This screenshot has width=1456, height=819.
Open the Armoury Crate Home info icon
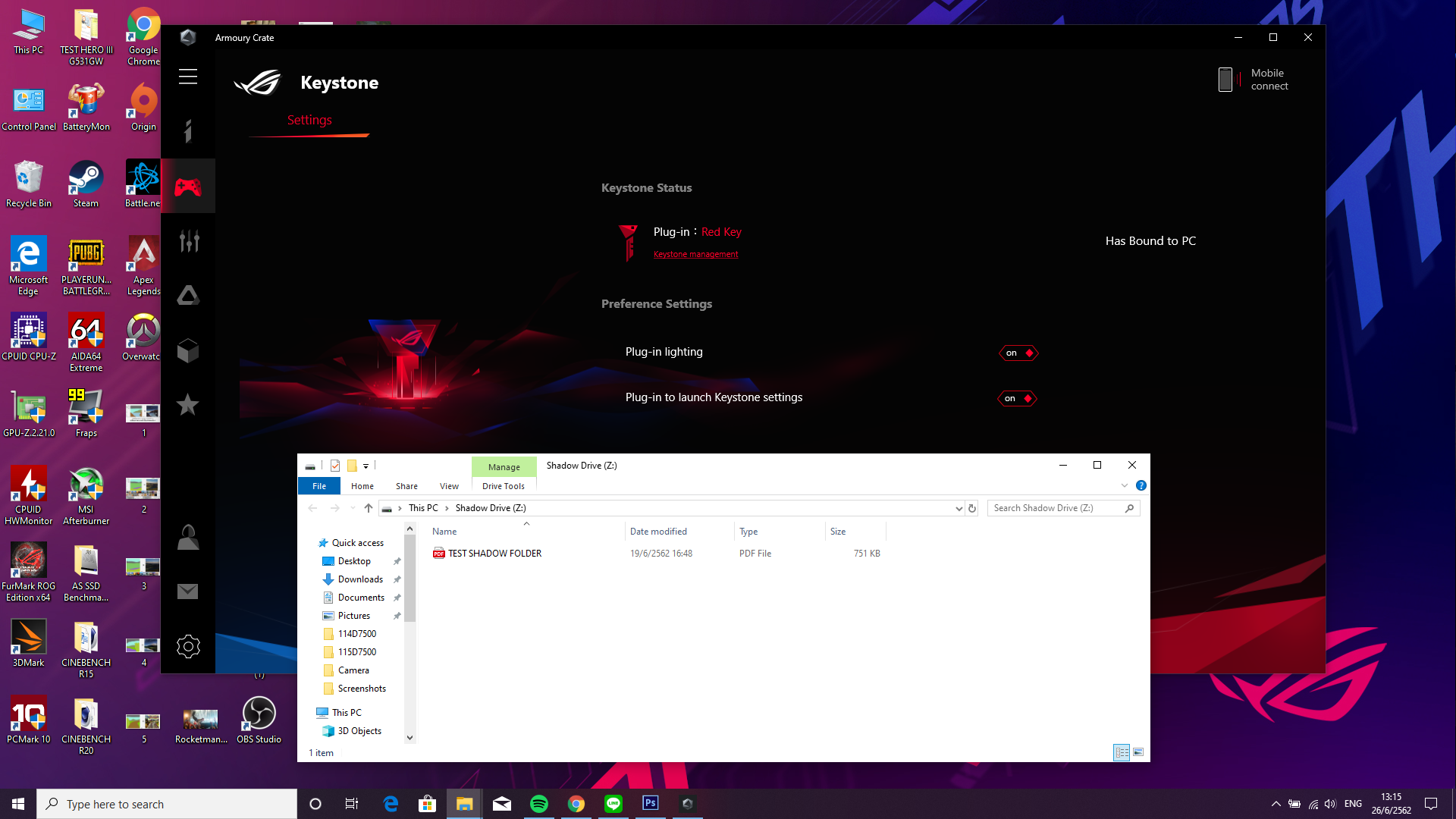[188, 131]
